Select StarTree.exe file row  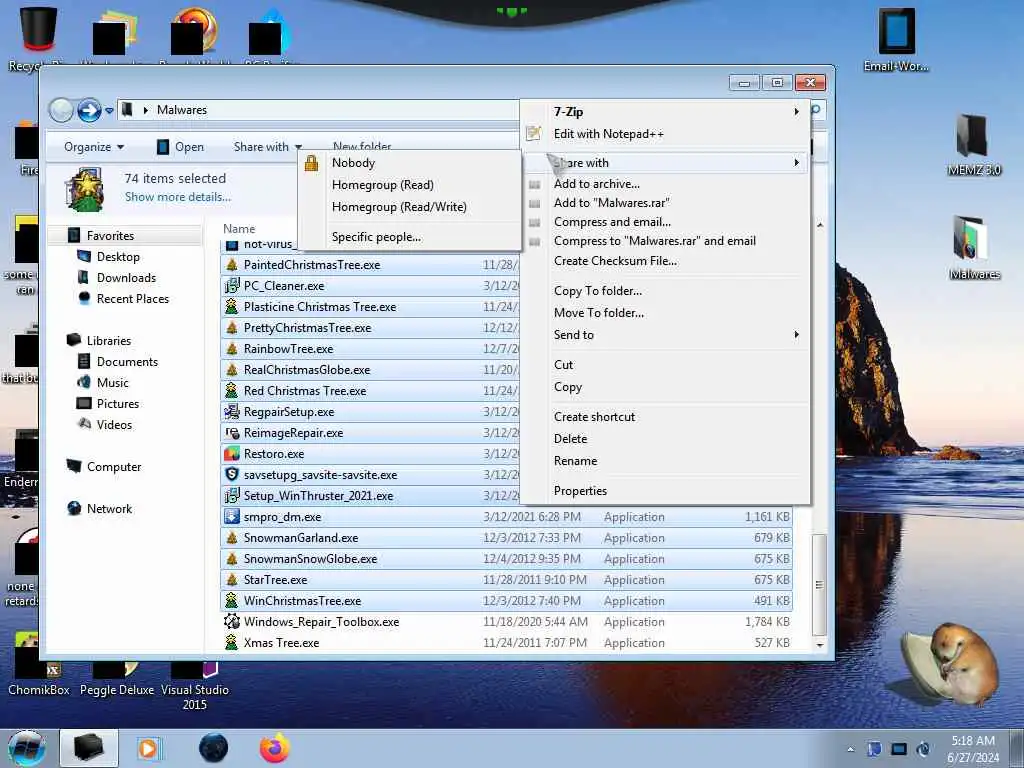[x=505, y=579]
